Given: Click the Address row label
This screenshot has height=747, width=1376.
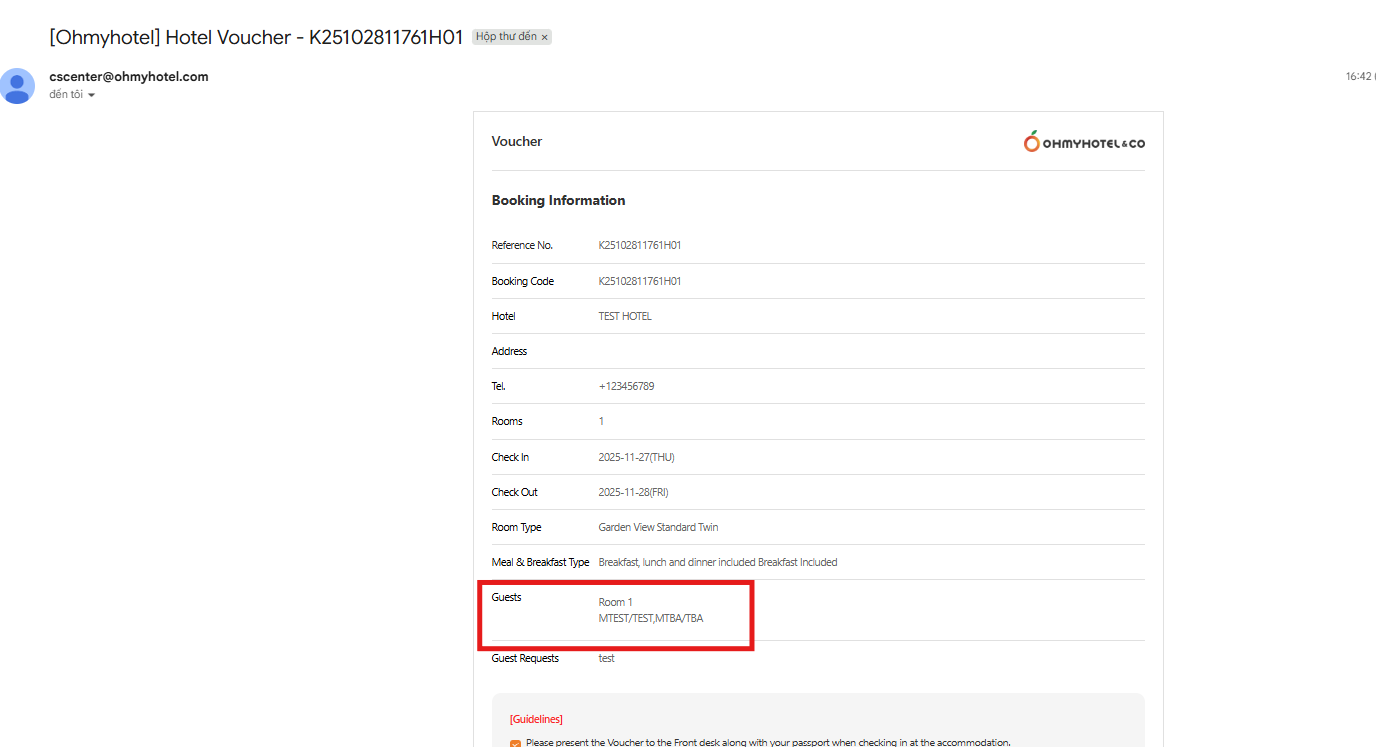Looking at the screenshot, I should coord(509,351).
